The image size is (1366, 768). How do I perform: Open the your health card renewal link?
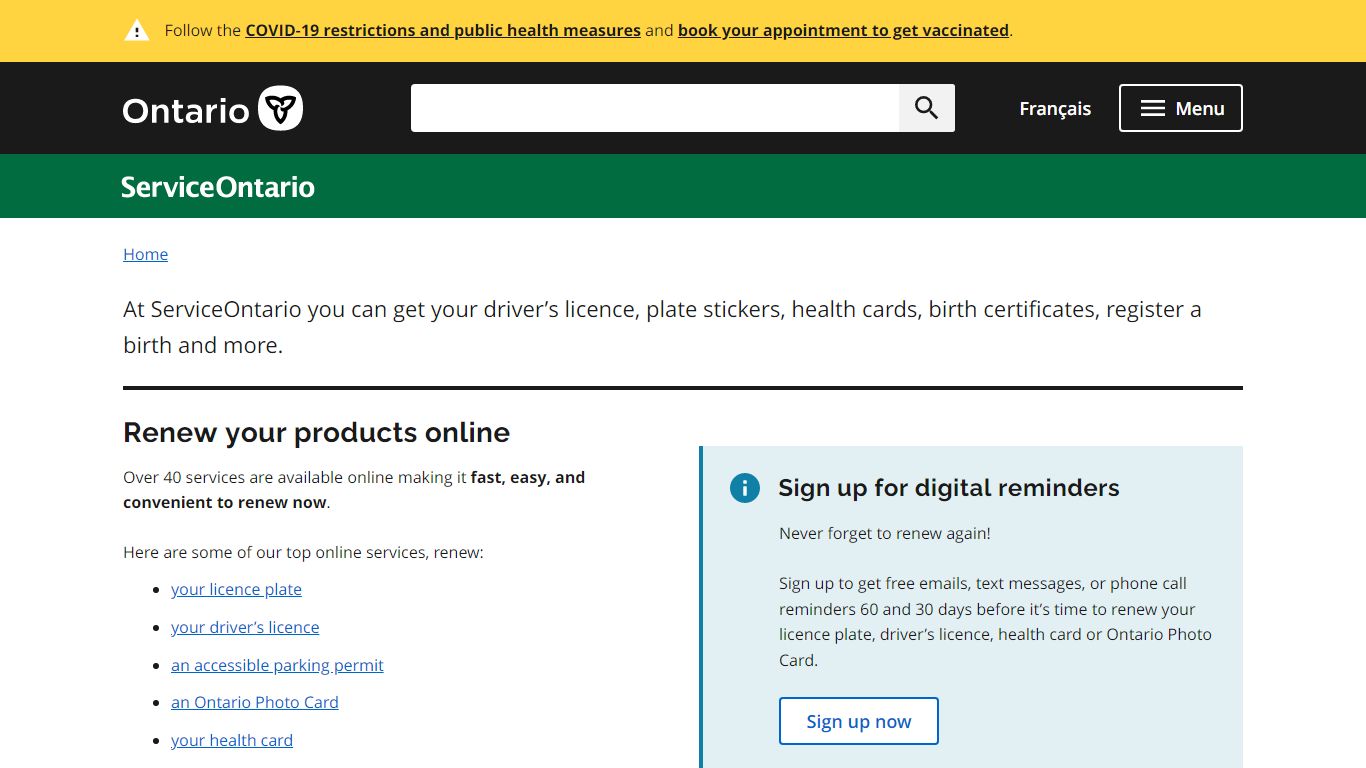[x=232, y=740]
